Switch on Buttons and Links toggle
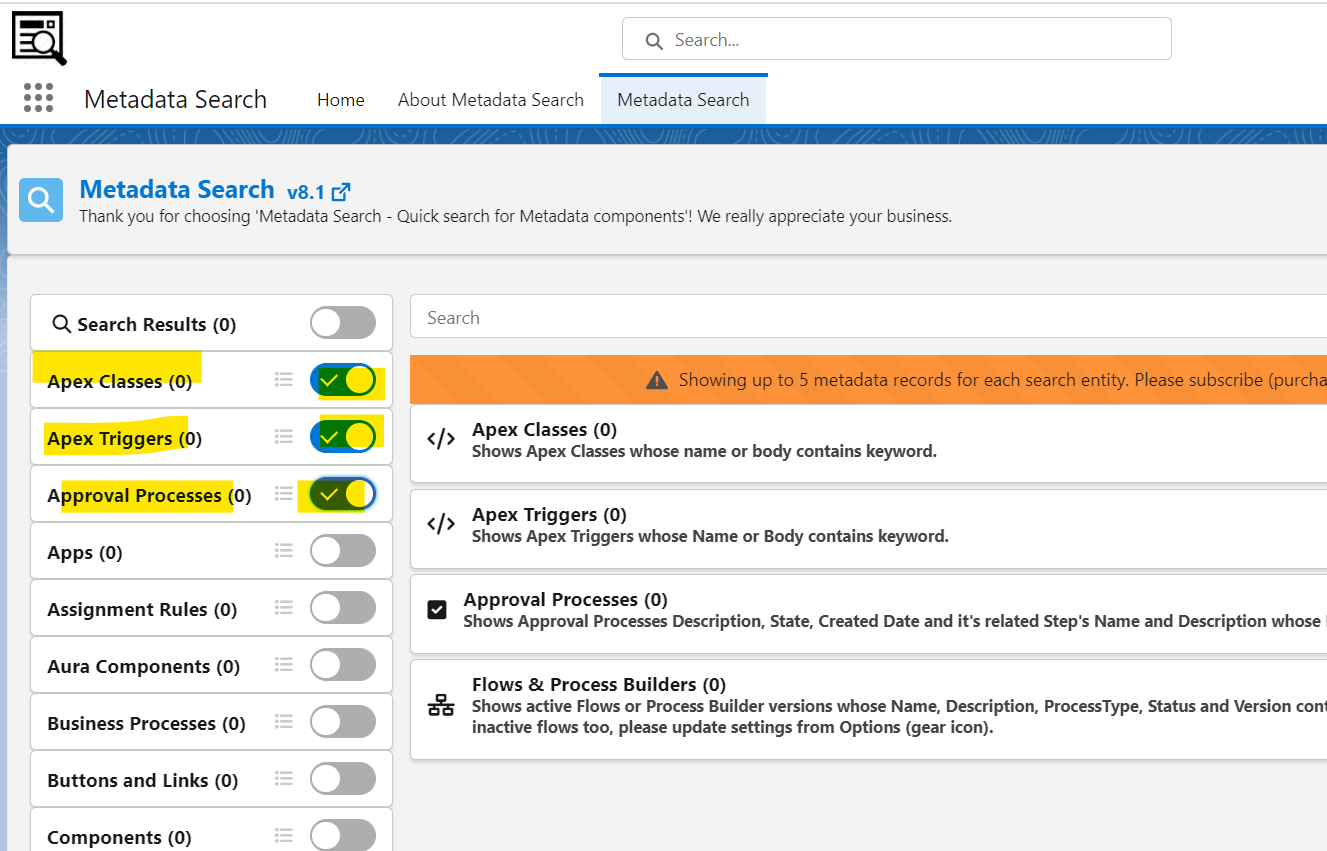The image size is (1327, 851). [343, 779]
